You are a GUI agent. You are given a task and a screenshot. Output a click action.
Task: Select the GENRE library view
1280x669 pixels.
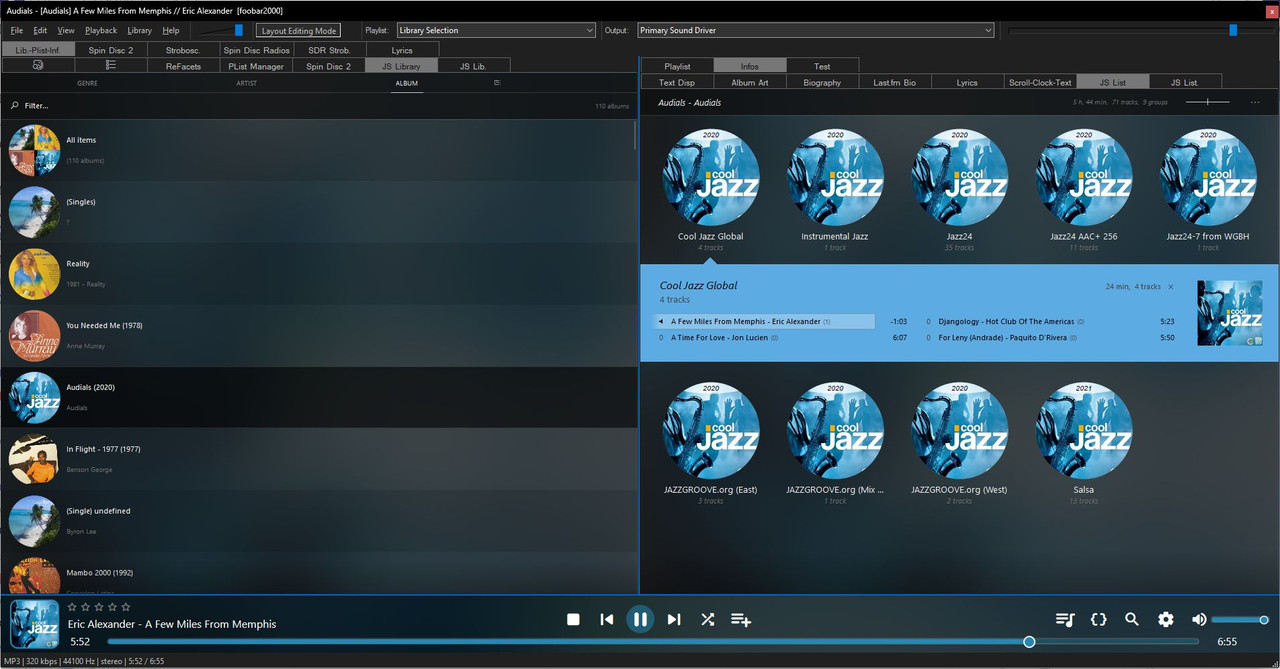(87, 83)
